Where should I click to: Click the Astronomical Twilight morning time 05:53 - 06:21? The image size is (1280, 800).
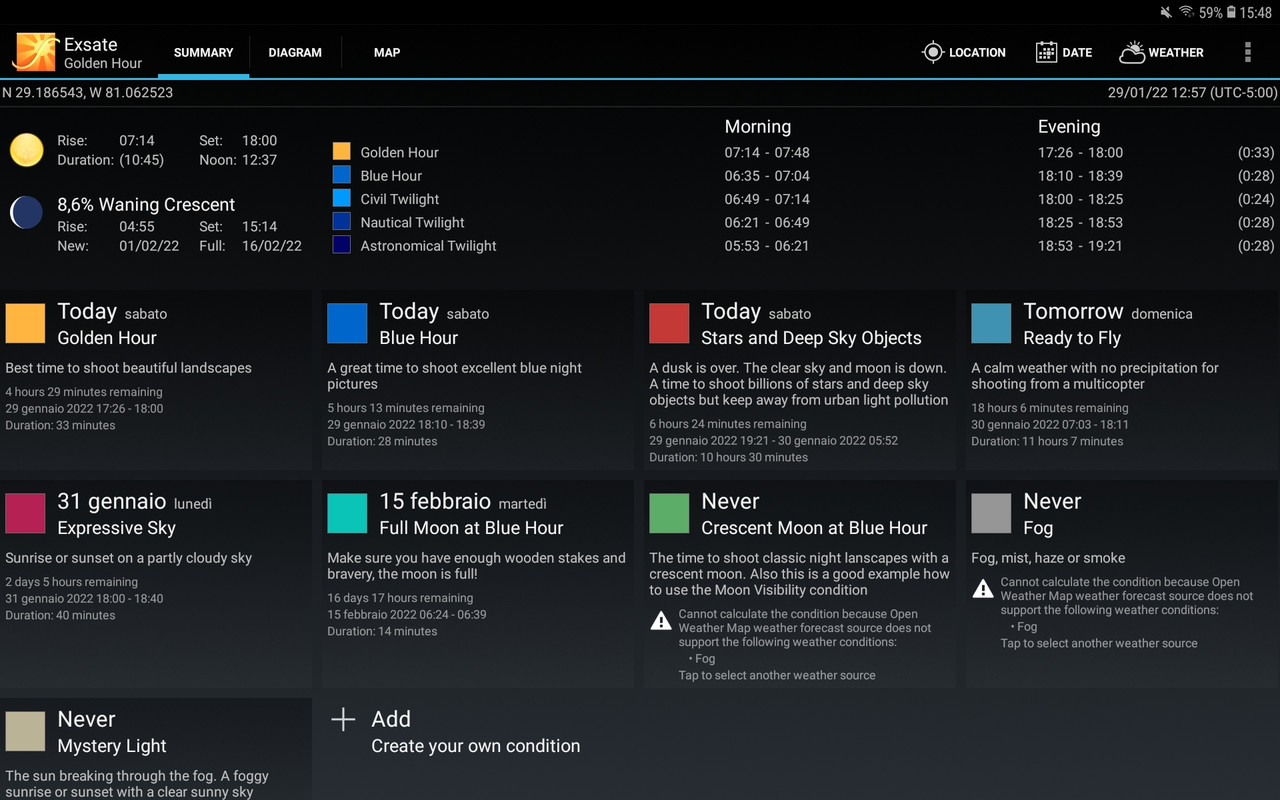767,246
